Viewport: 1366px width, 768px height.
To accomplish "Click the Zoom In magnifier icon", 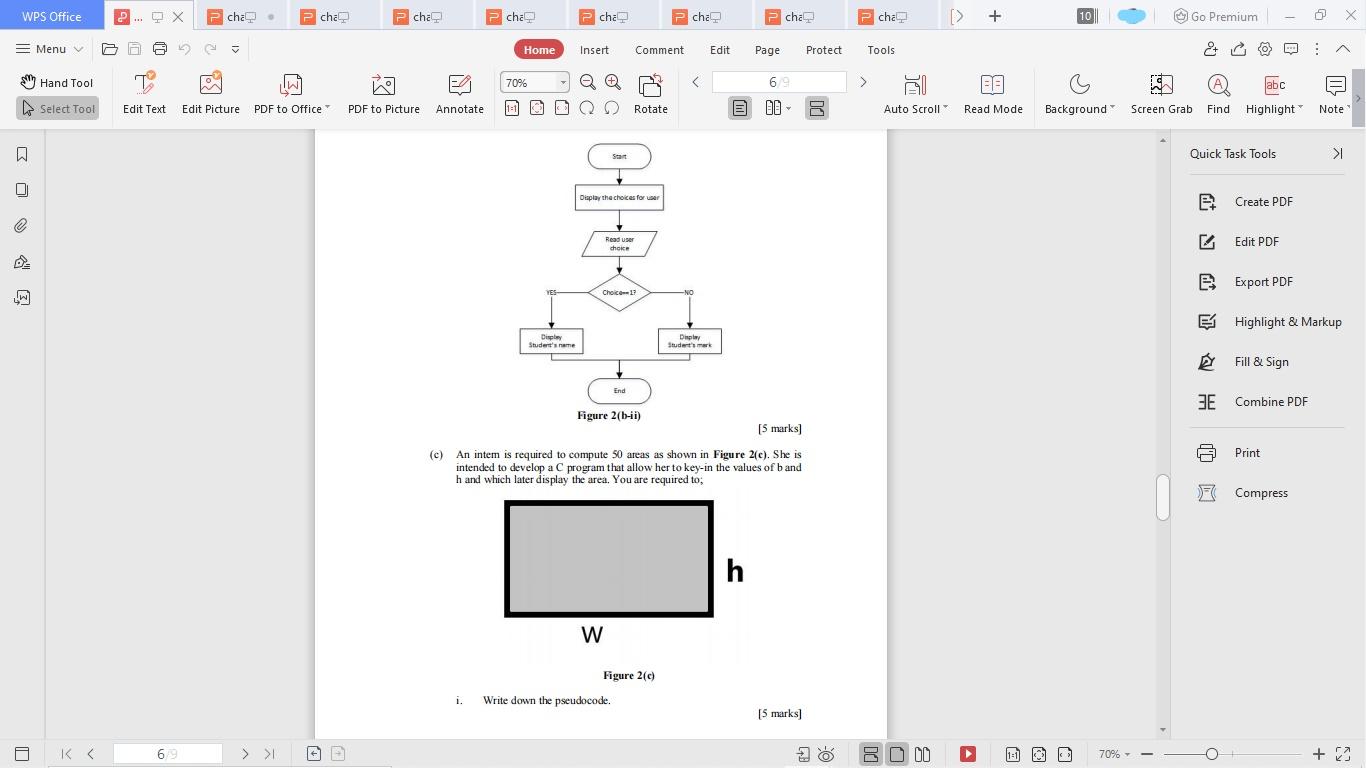I will point(613,82).
